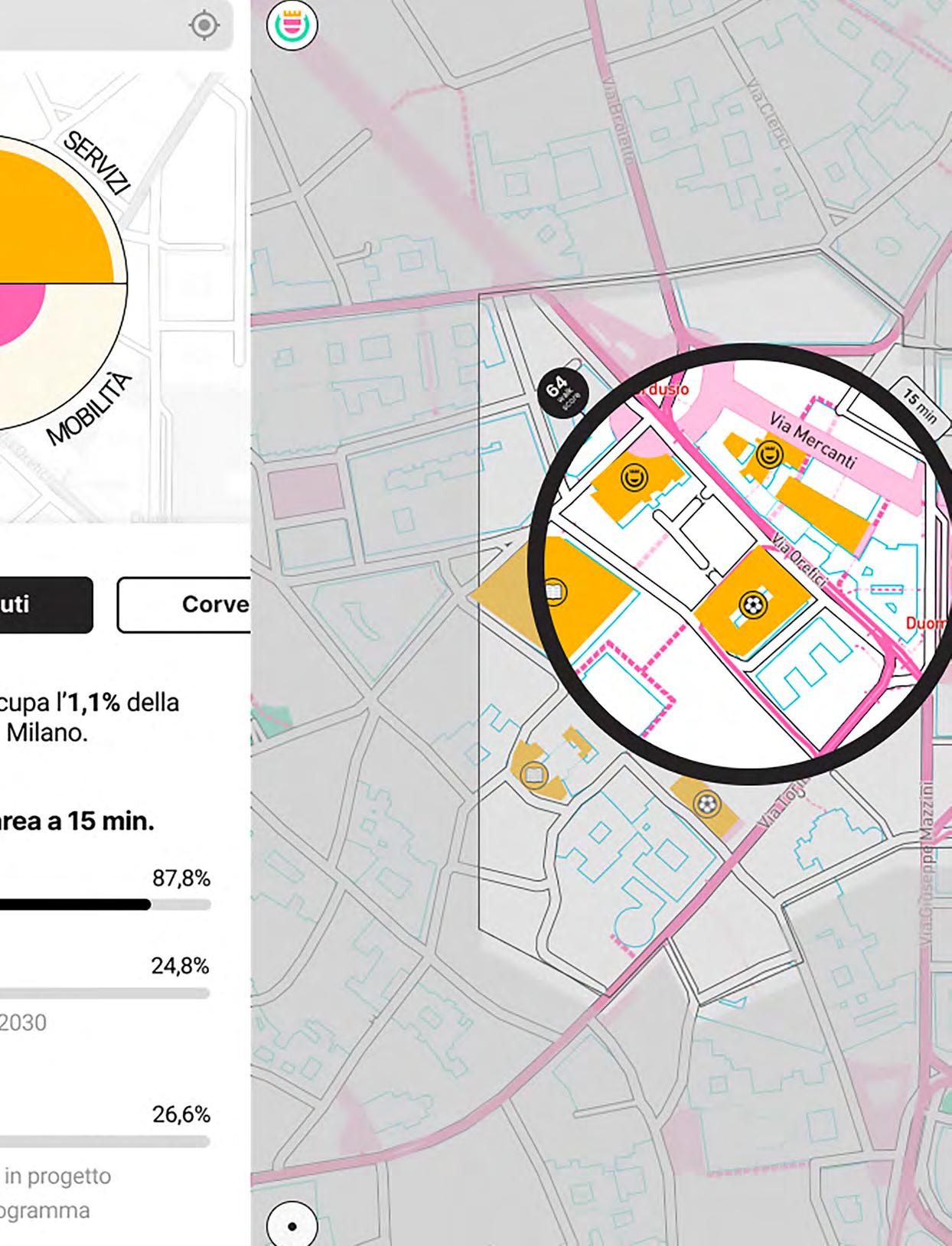Click the Via Mercanti street label

[812, 441]
